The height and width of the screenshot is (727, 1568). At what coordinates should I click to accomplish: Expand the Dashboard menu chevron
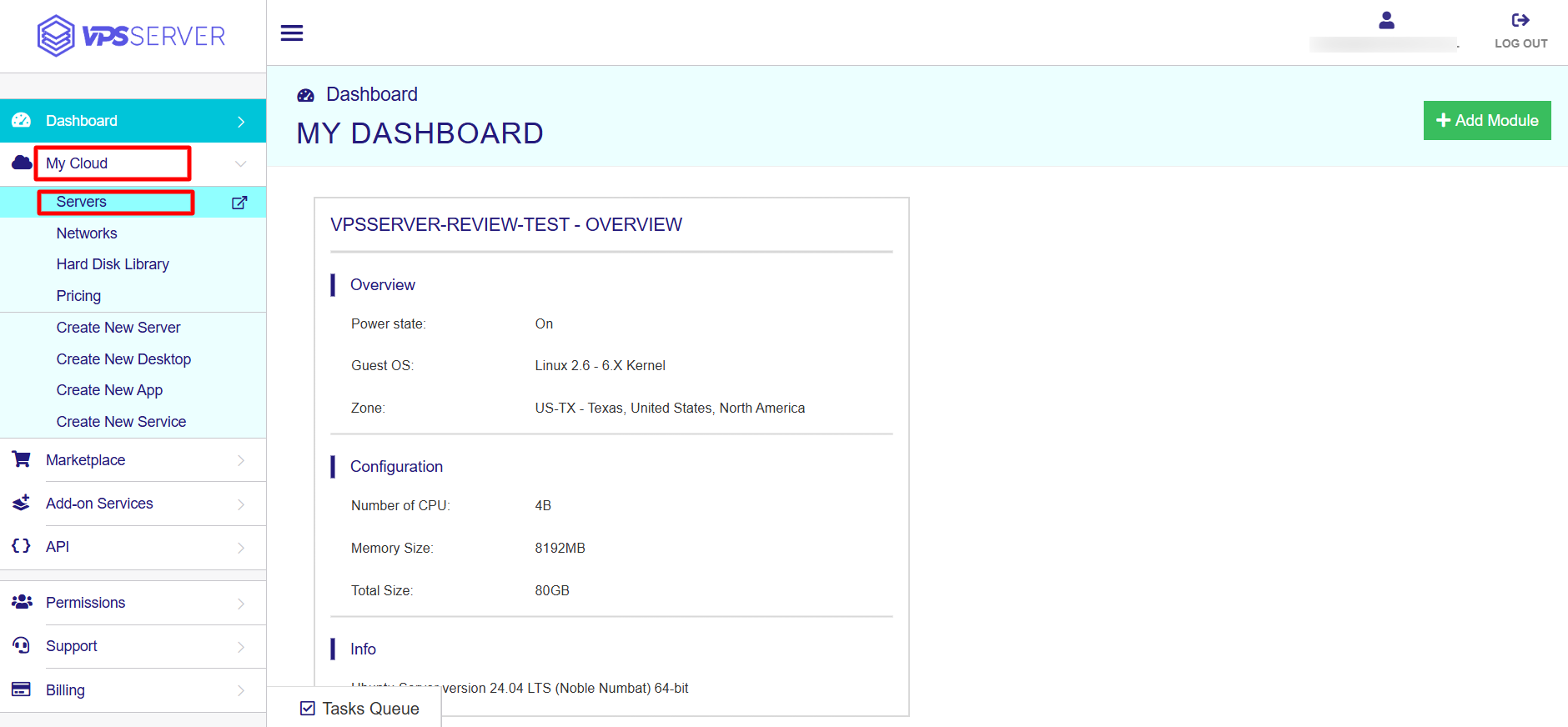pyautogui.click(x=241, y=122)
